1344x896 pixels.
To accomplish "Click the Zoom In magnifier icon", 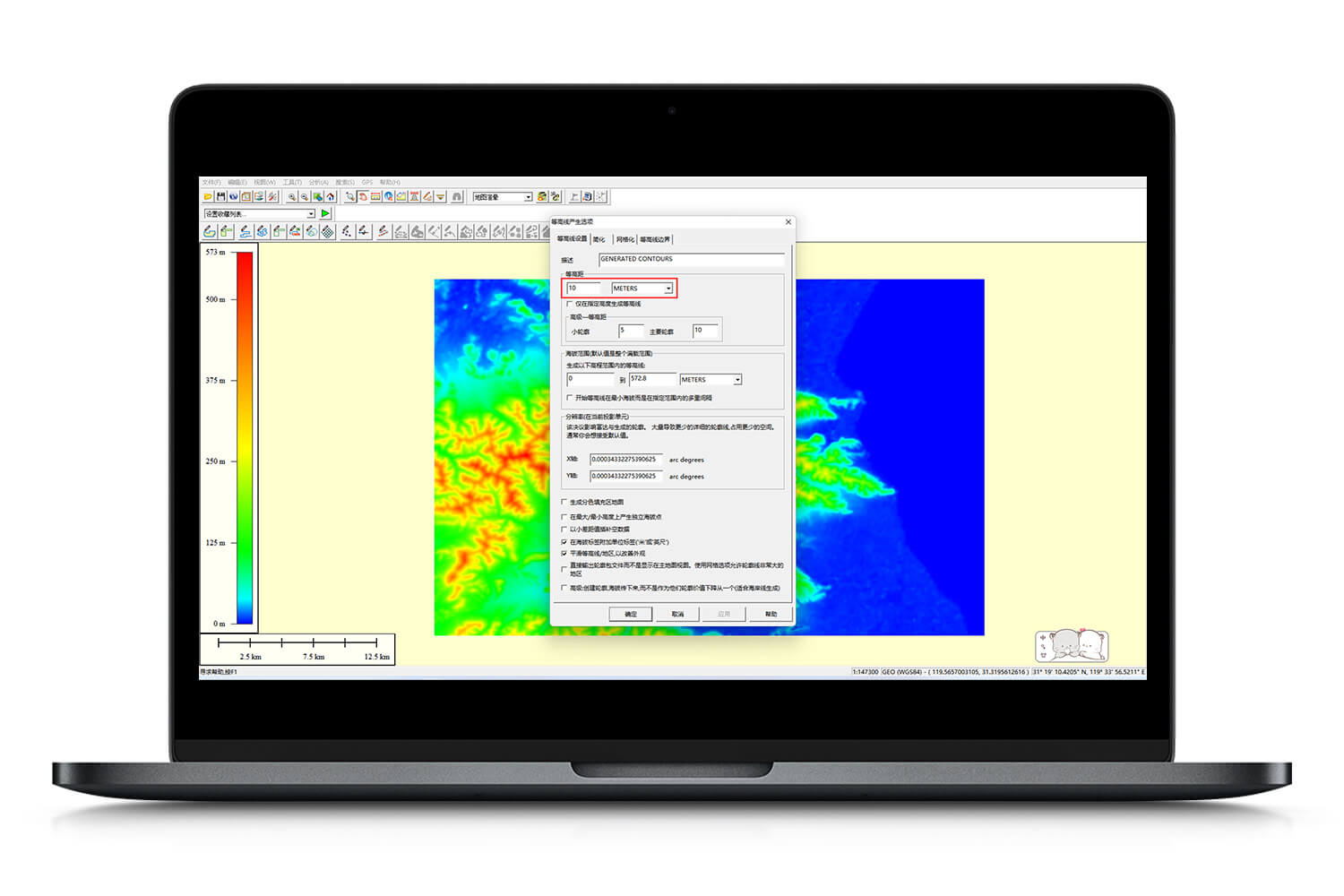I will (x=292, y=196).
